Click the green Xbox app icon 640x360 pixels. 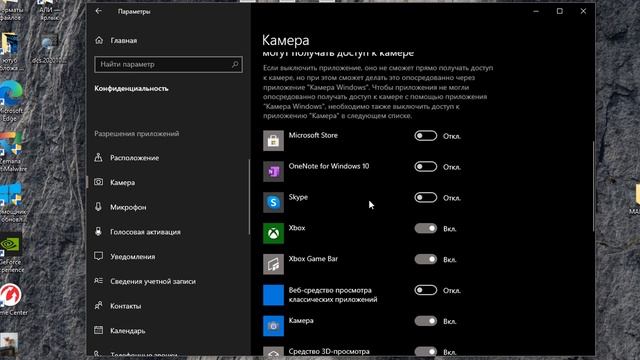(273, 233)
